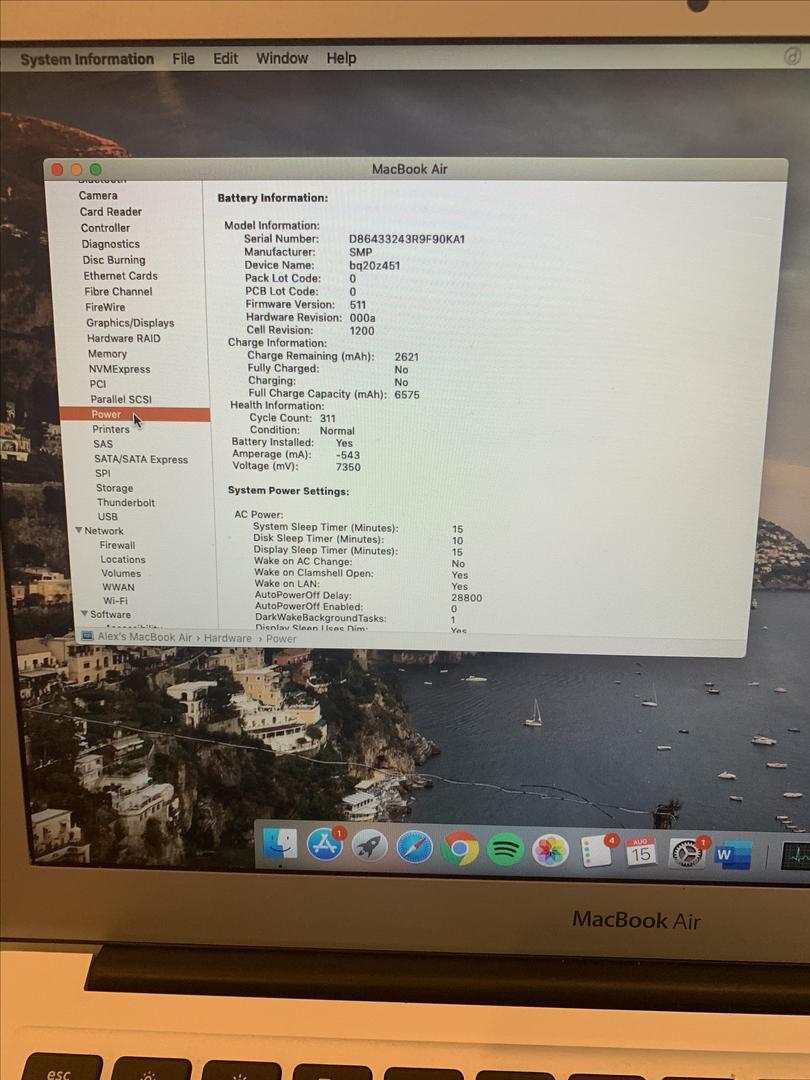Select Wi-Fi under Network
This screenshot has width=810, height=1080.
[x=115, y=601]
